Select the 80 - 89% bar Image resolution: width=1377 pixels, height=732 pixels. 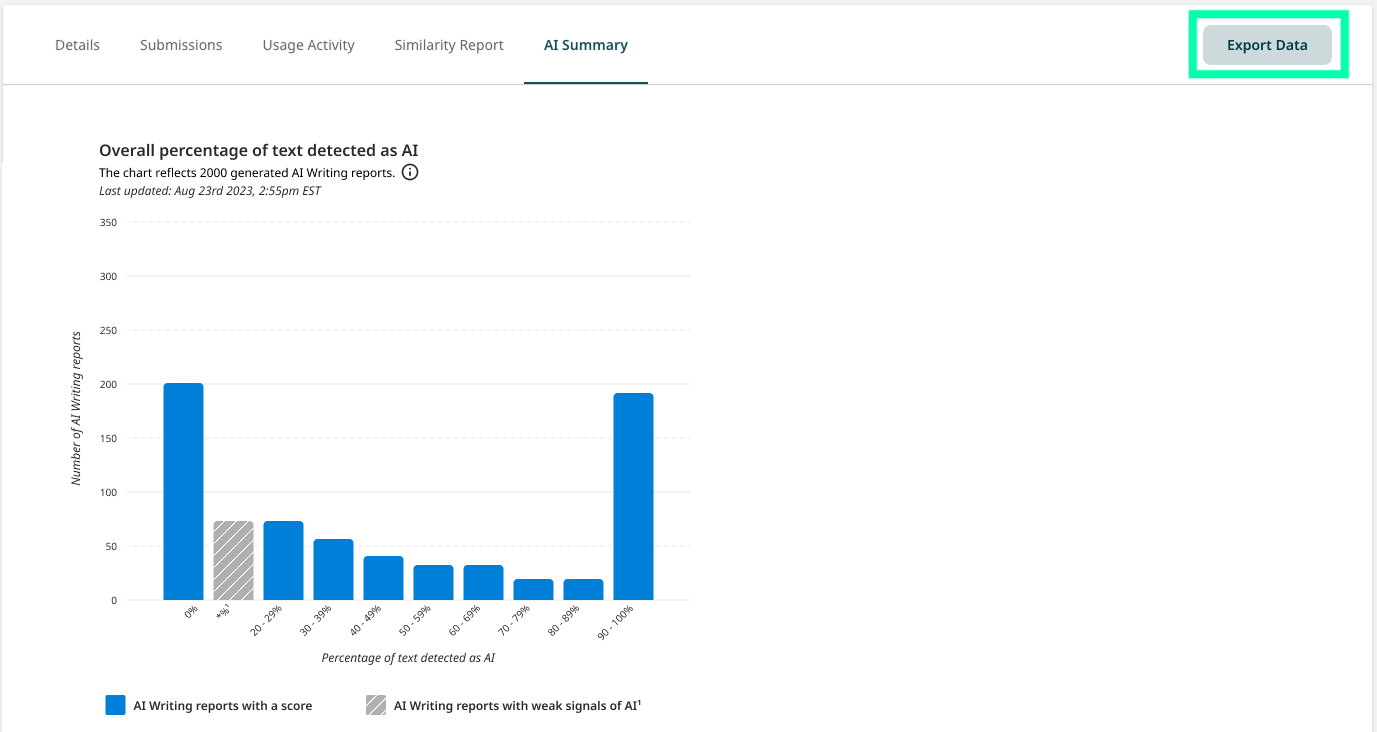click(x=584, y=589)
